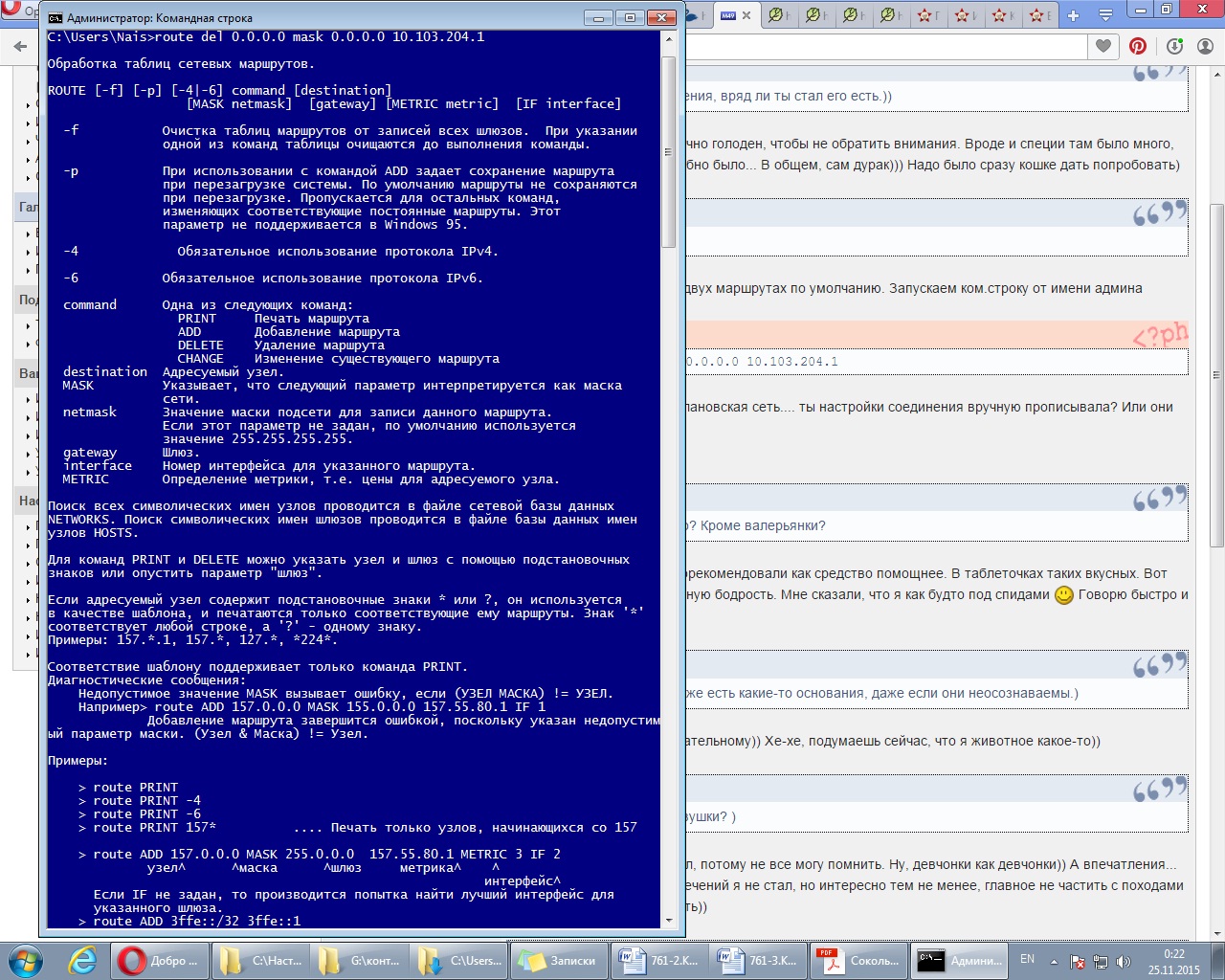
Task: Click the Pinterest icon in browser toolbar
Action: coord(1138,46)
